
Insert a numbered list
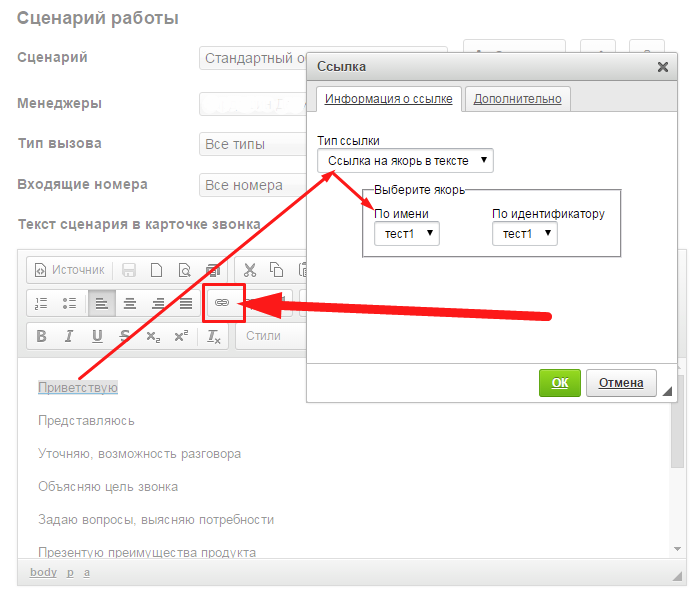tap(41, 303)
